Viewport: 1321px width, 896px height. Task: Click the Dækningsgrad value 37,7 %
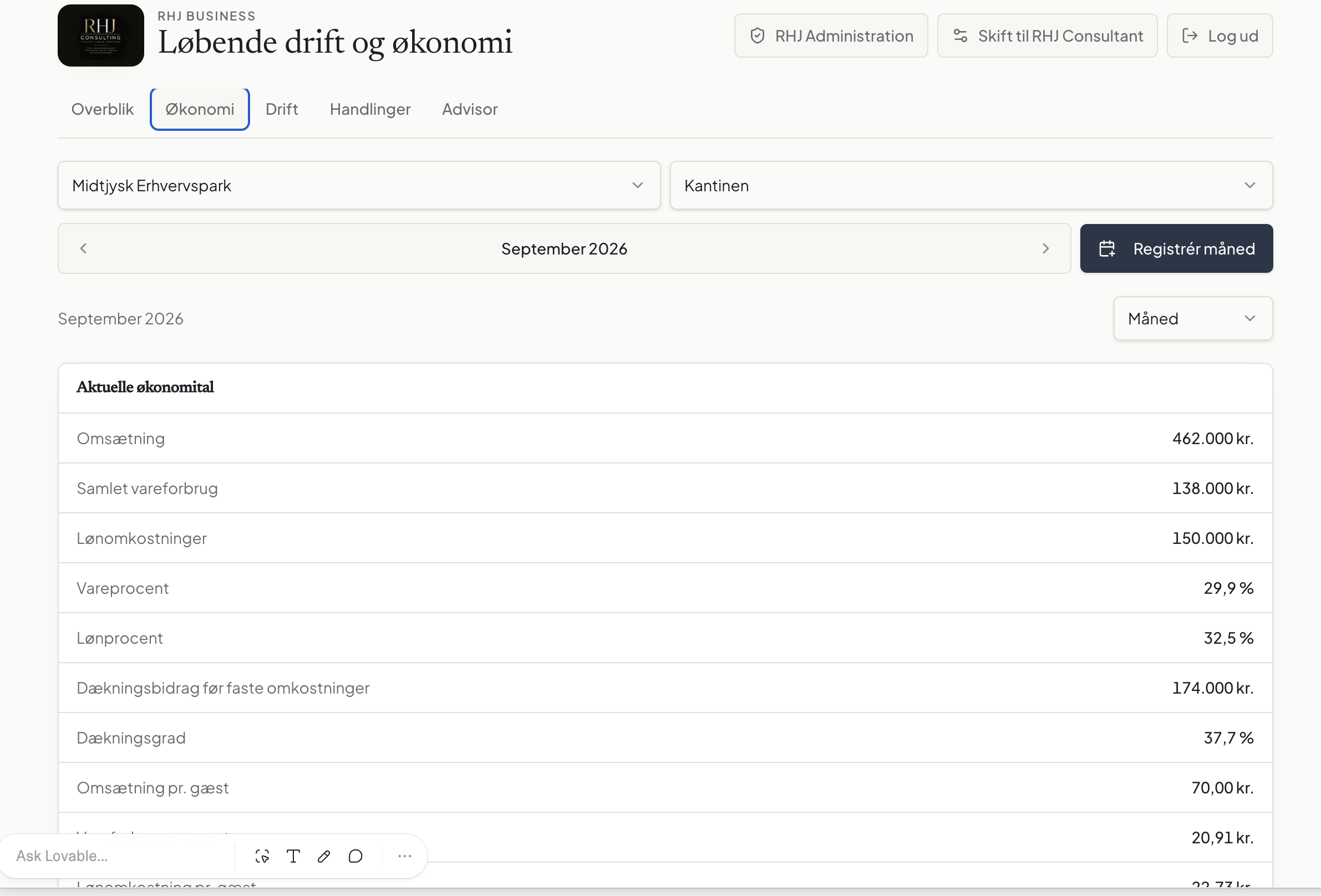(x=1228, y=737)
